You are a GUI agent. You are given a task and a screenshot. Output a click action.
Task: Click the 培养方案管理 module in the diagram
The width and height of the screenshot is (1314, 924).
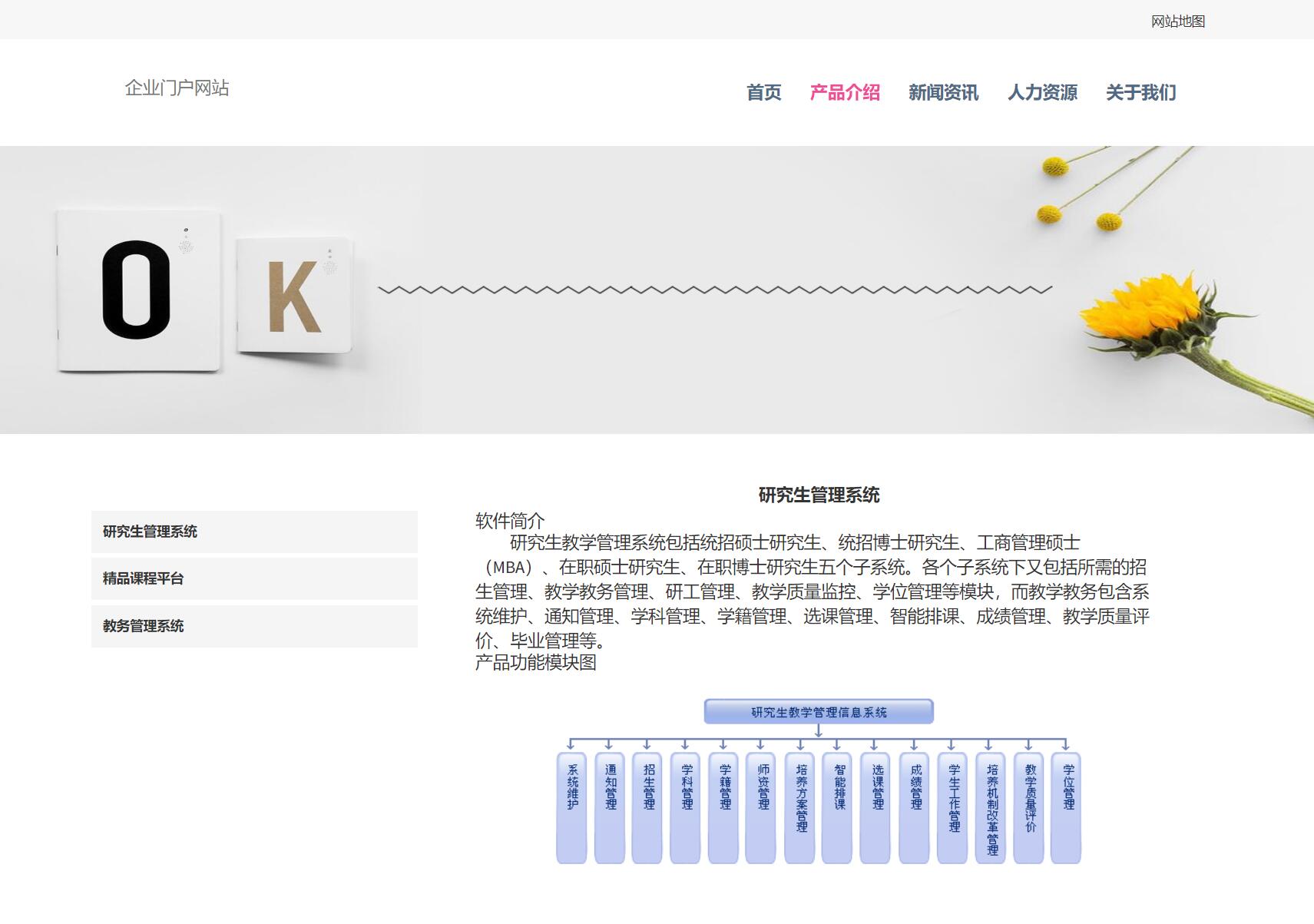pyautogui.click(x=800, y=808)
